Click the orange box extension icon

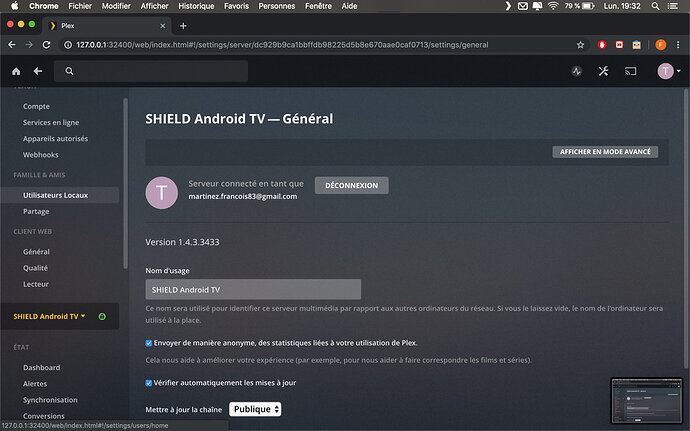[636, 44]
